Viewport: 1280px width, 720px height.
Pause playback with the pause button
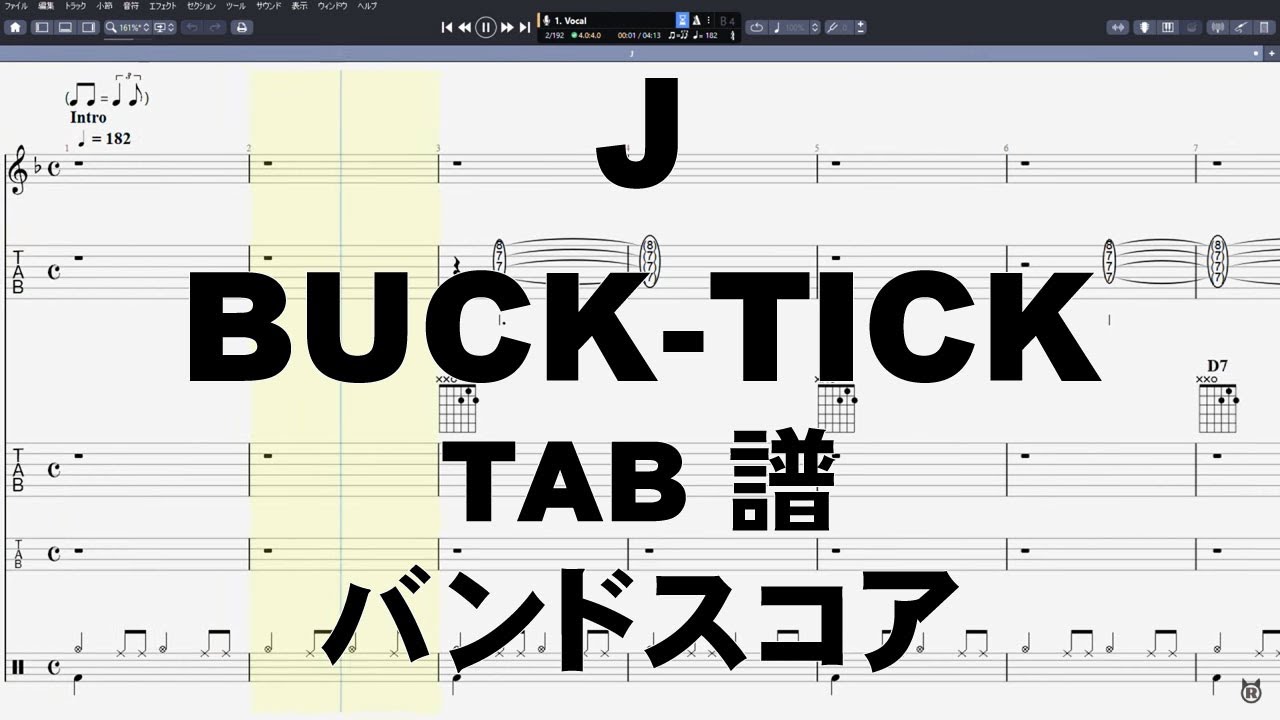485,28
